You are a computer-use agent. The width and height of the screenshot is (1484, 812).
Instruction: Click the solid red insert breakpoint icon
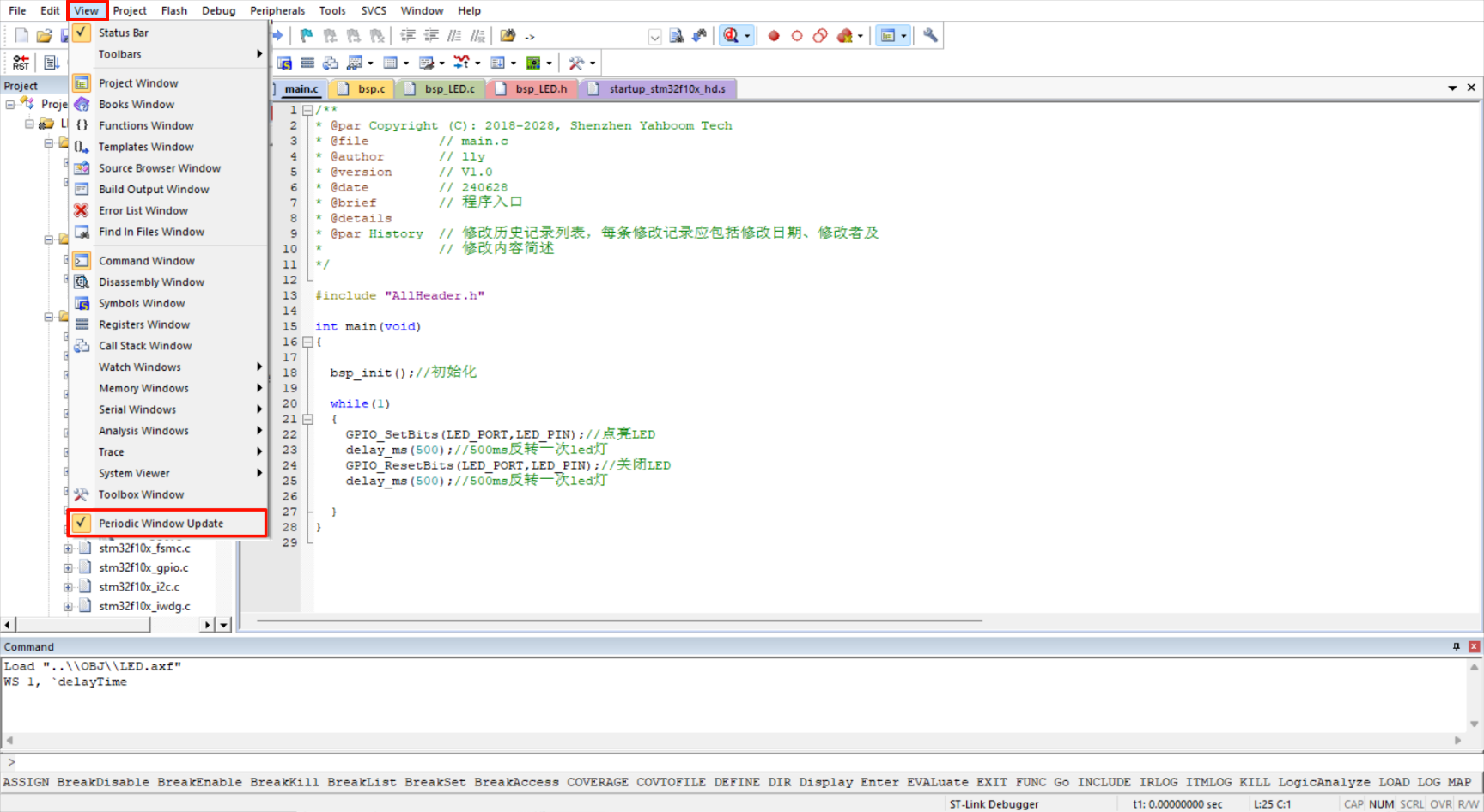pyautogui.click(x=774, y=36)
